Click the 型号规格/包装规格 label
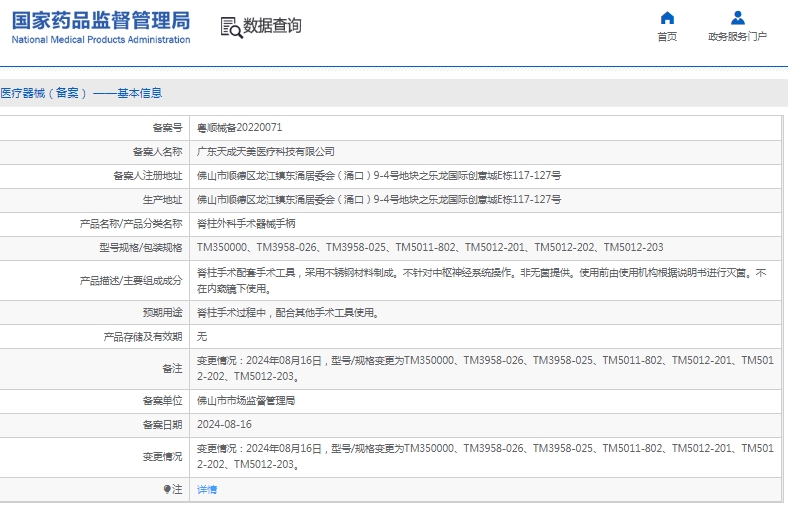 tap(141, 248)
